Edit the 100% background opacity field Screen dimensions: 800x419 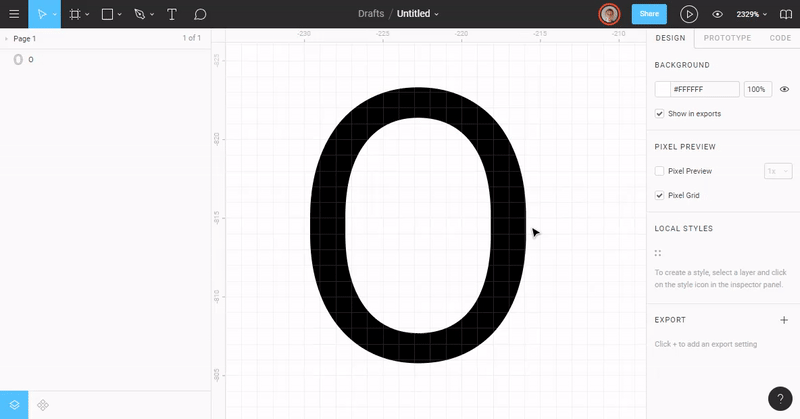click(757, 89)
